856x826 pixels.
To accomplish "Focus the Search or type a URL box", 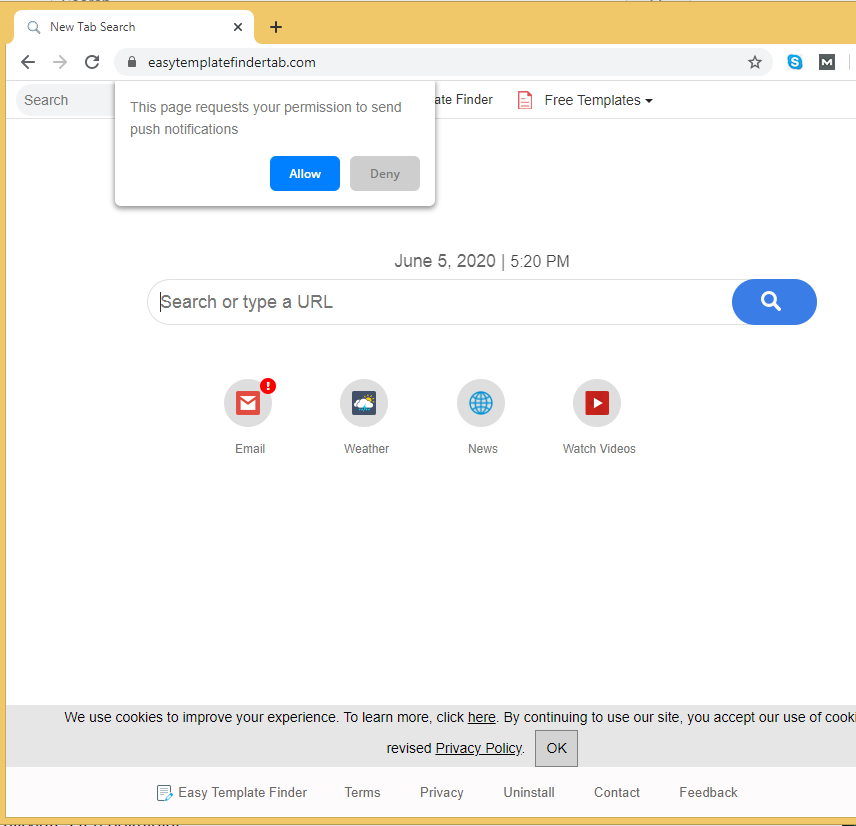I will click(x=439, y=302).
